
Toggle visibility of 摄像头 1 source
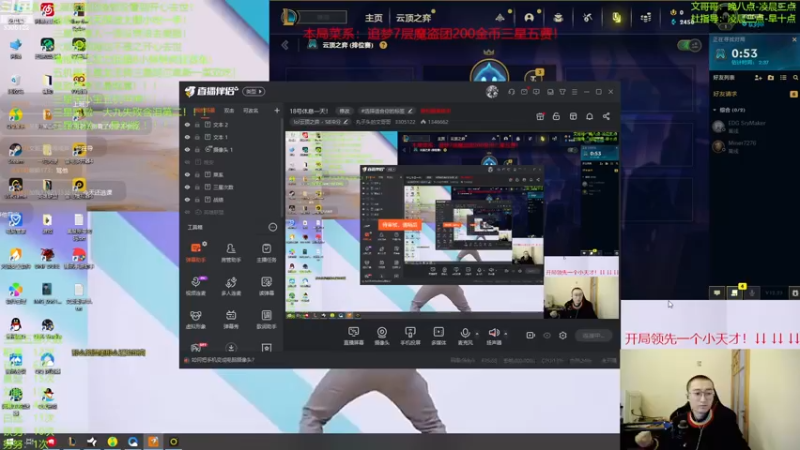point(187,149)
